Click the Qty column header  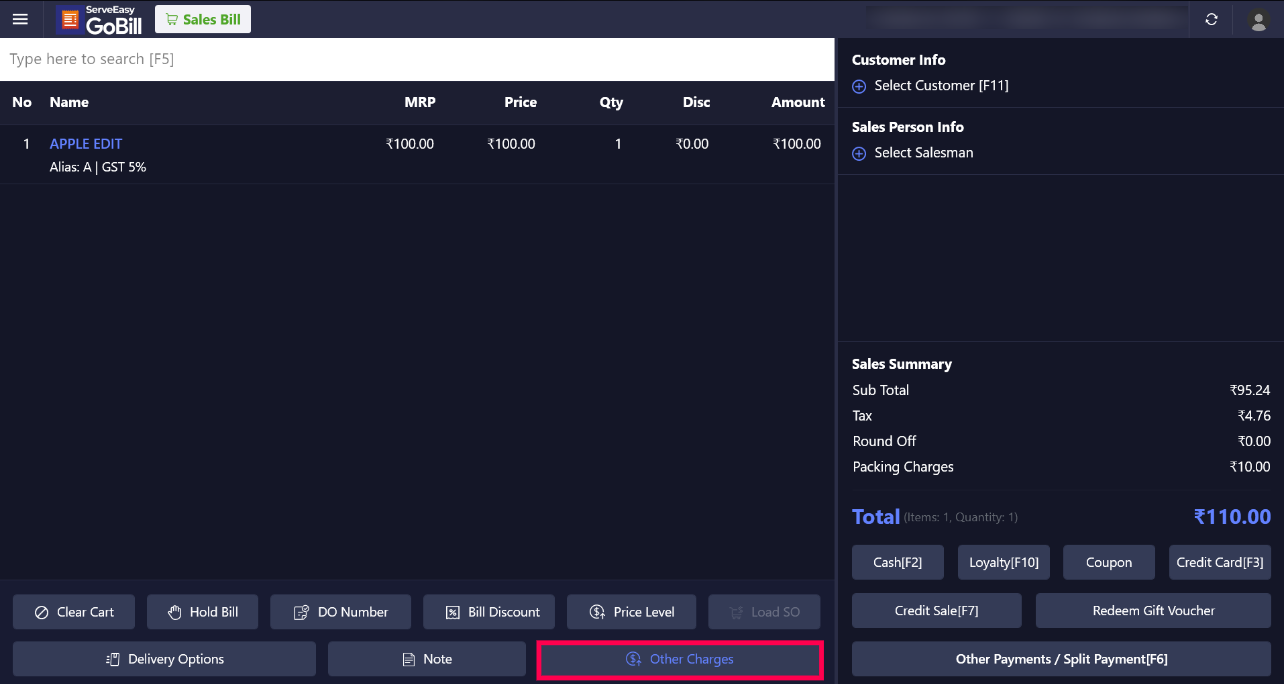pos(611,102)
